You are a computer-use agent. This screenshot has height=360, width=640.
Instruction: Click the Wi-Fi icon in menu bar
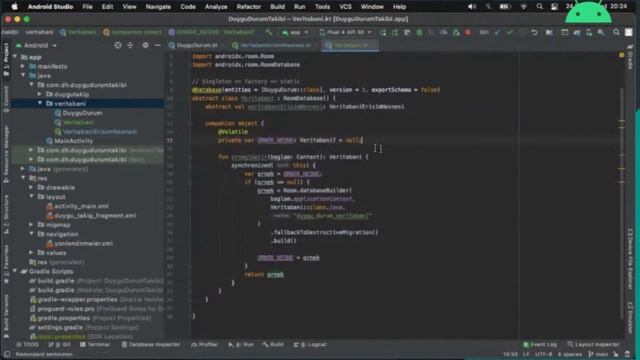pos(524,7)
